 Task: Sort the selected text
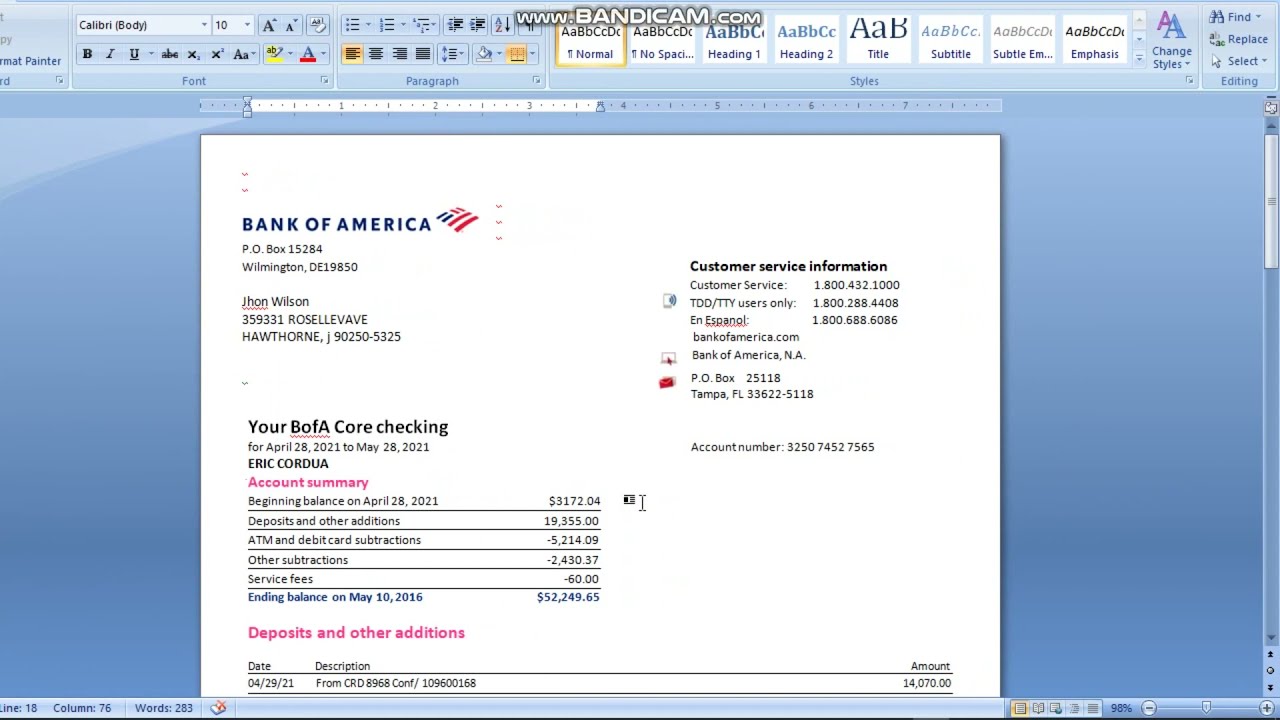pyautogui.click(x=503, y=25)
